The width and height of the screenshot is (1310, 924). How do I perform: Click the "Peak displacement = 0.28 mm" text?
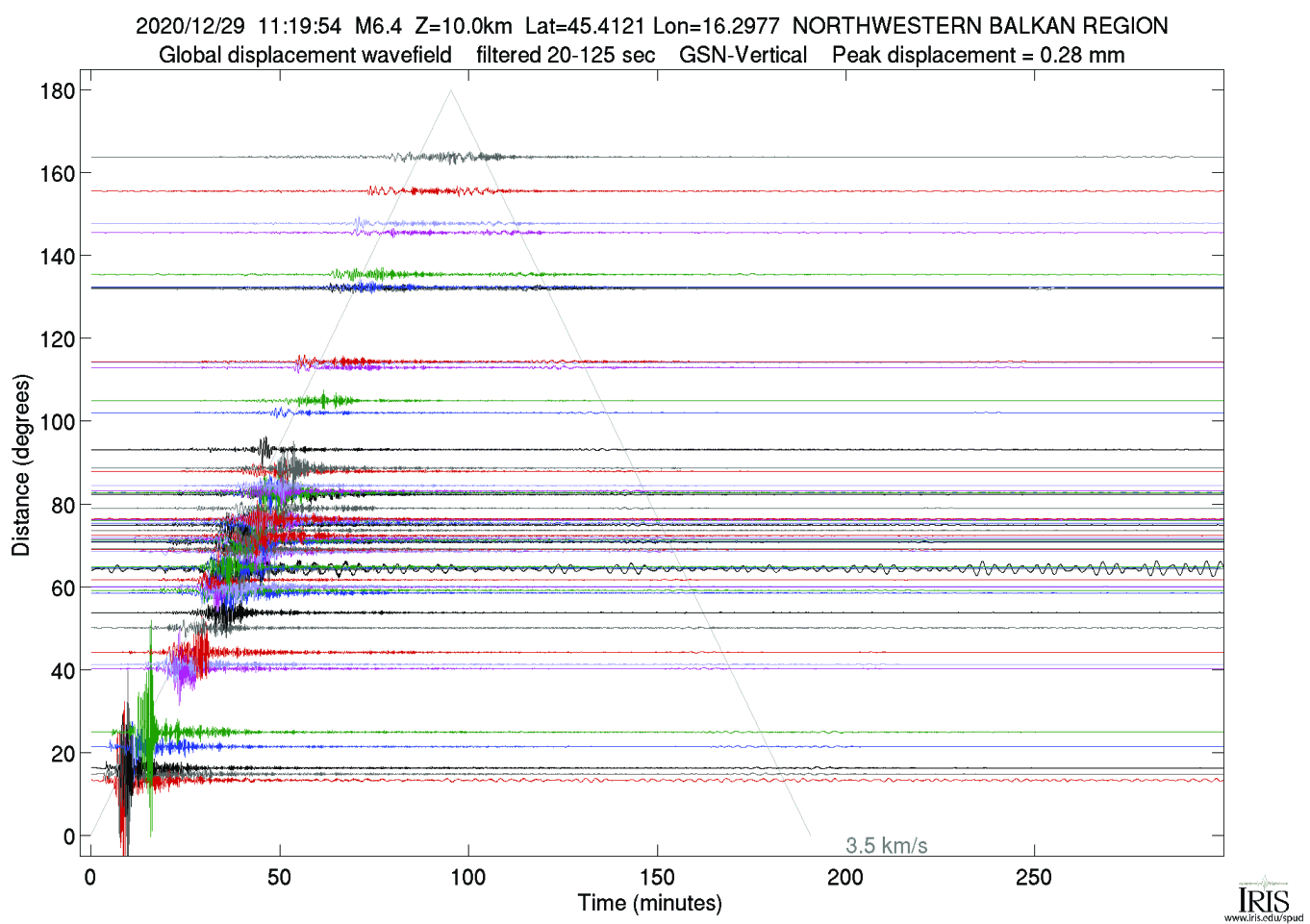[977, 55]
